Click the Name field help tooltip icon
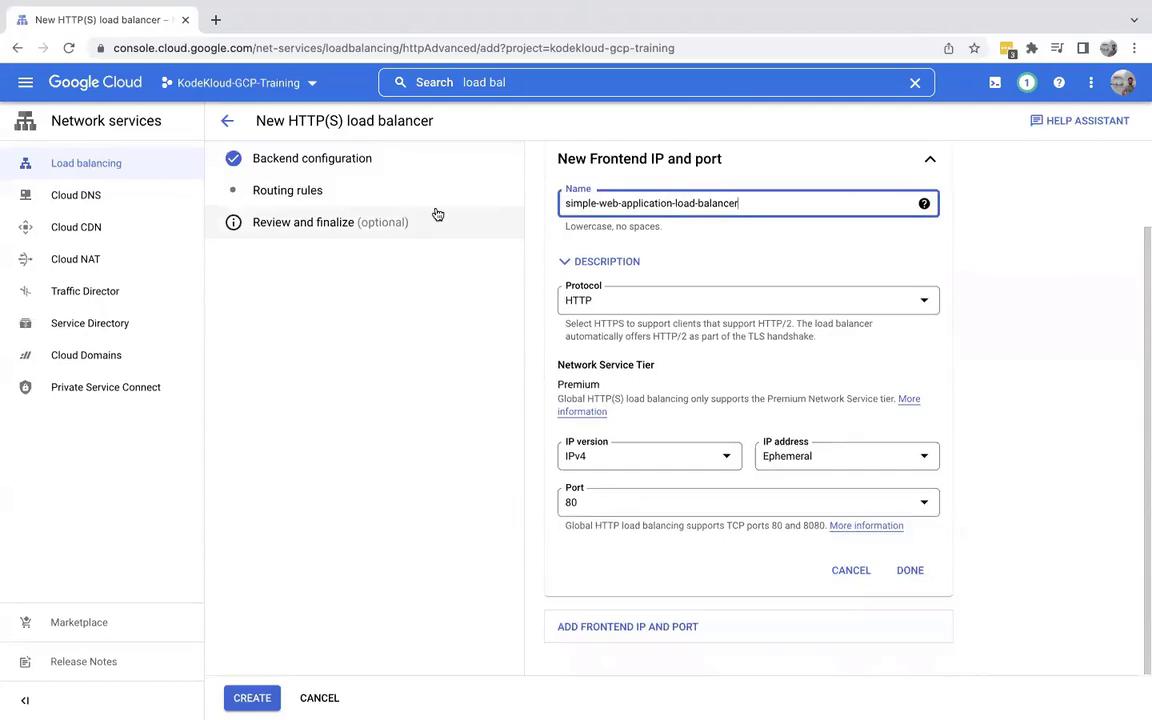 coord(924,204)
